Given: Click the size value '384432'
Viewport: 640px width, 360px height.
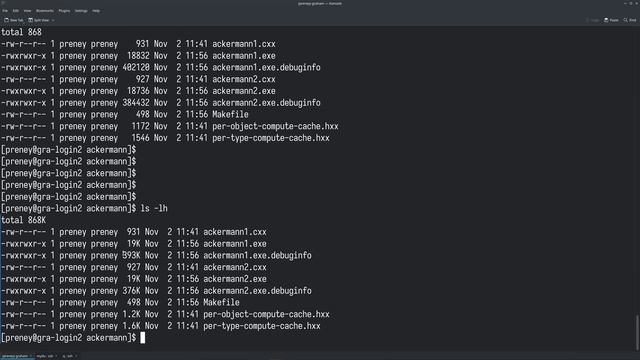Looking at the screenshot, I should [x=136, y=103].
